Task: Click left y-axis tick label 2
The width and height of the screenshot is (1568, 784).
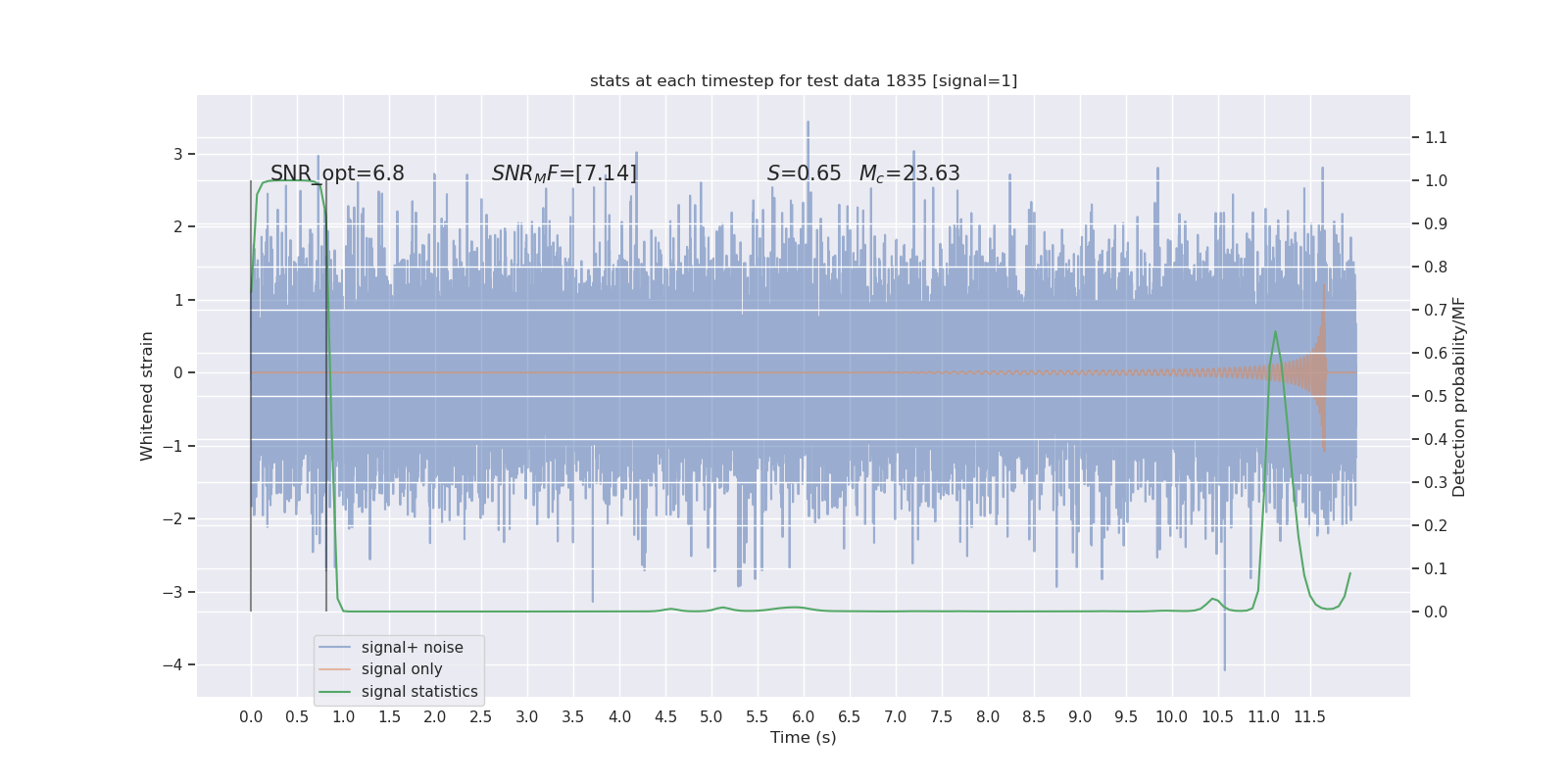Action: point(178,227)
